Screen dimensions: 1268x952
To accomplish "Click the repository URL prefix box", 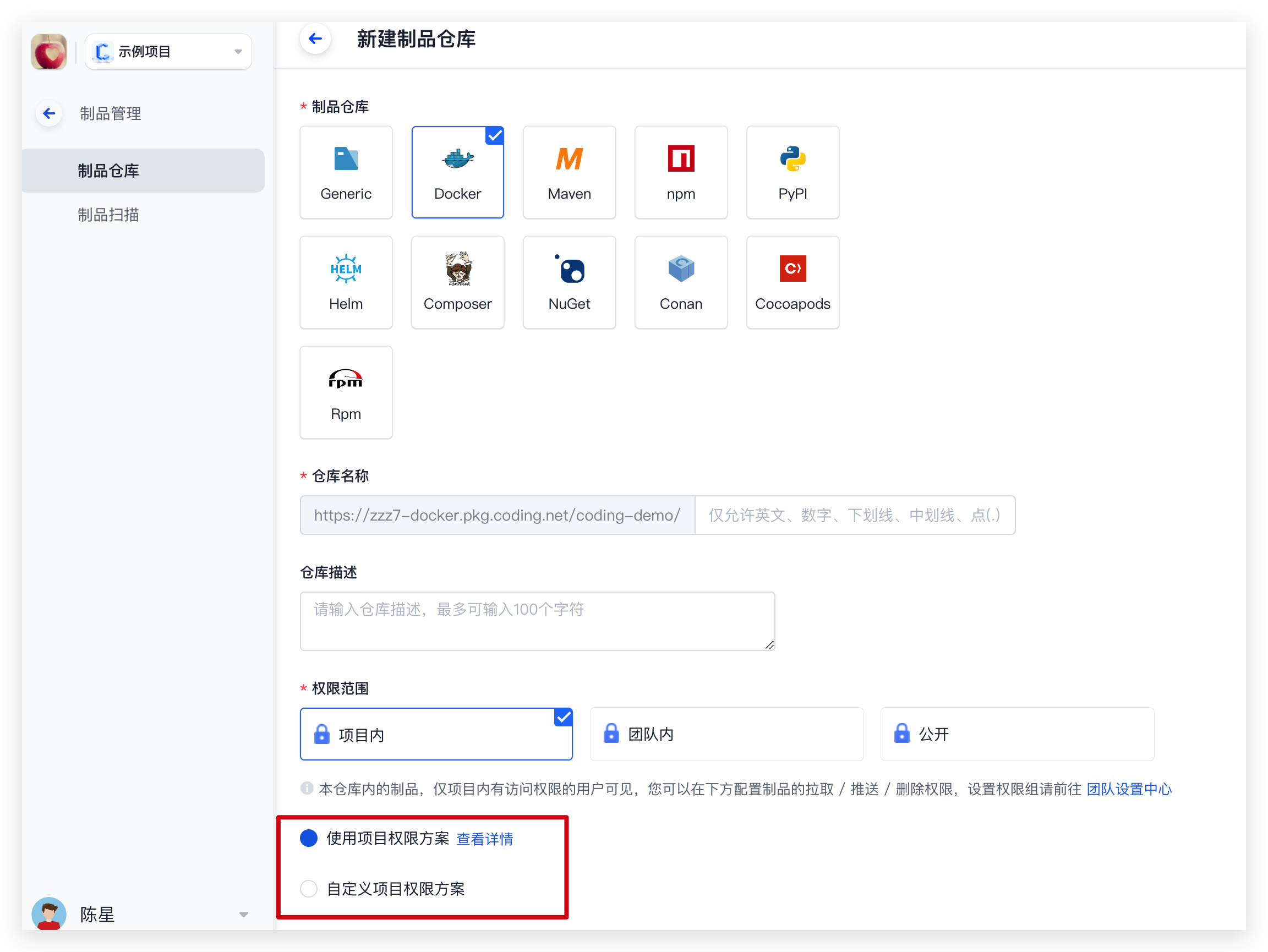I will pyautogui.click(x=497, y=515).
